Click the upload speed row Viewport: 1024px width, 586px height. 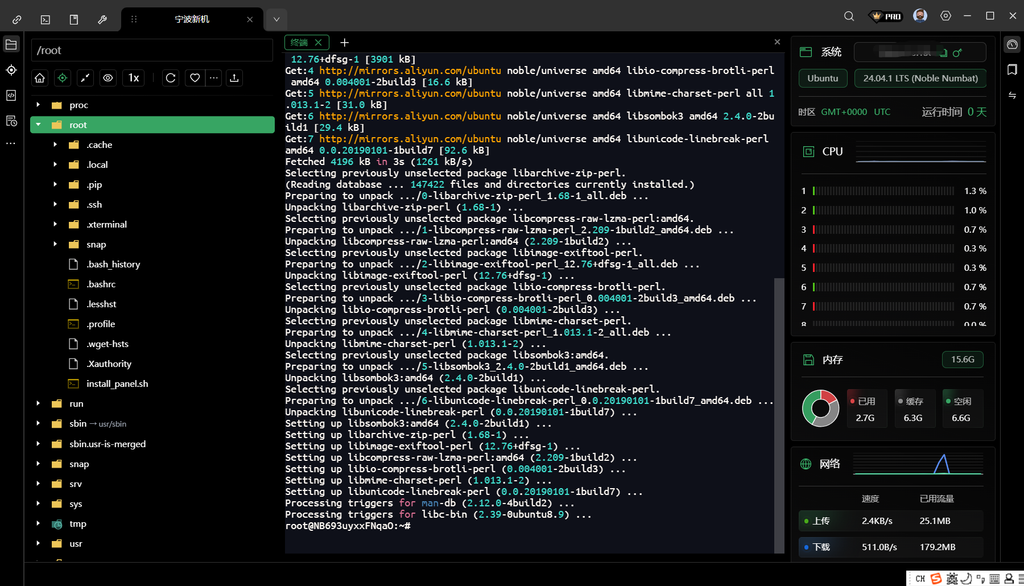coord(891,521)
